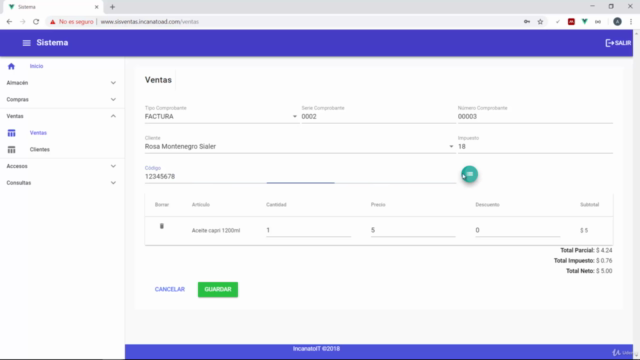Image resolution: width=640 pixels, height=360 pixels.
Task: Click the teal article list button
Action: tap(469, 174)
